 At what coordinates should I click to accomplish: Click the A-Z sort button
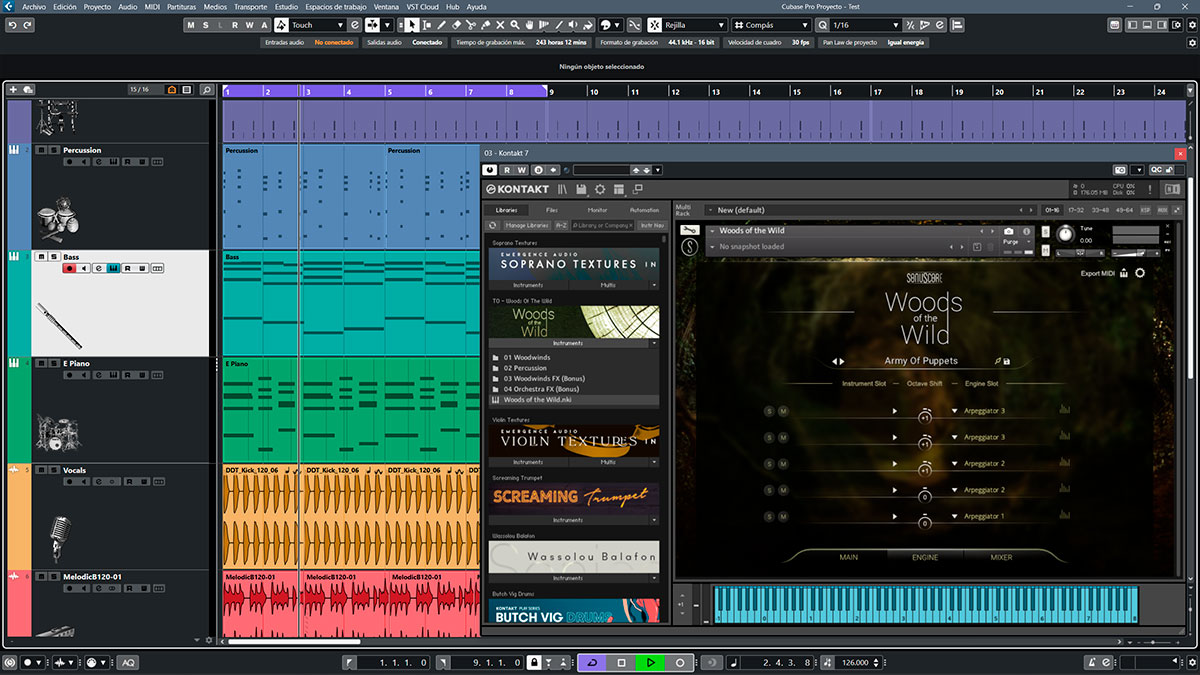(561, 225)
